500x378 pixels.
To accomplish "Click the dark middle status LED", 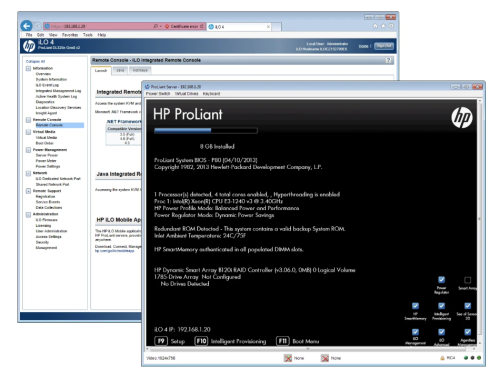I will tap(472, 358).
